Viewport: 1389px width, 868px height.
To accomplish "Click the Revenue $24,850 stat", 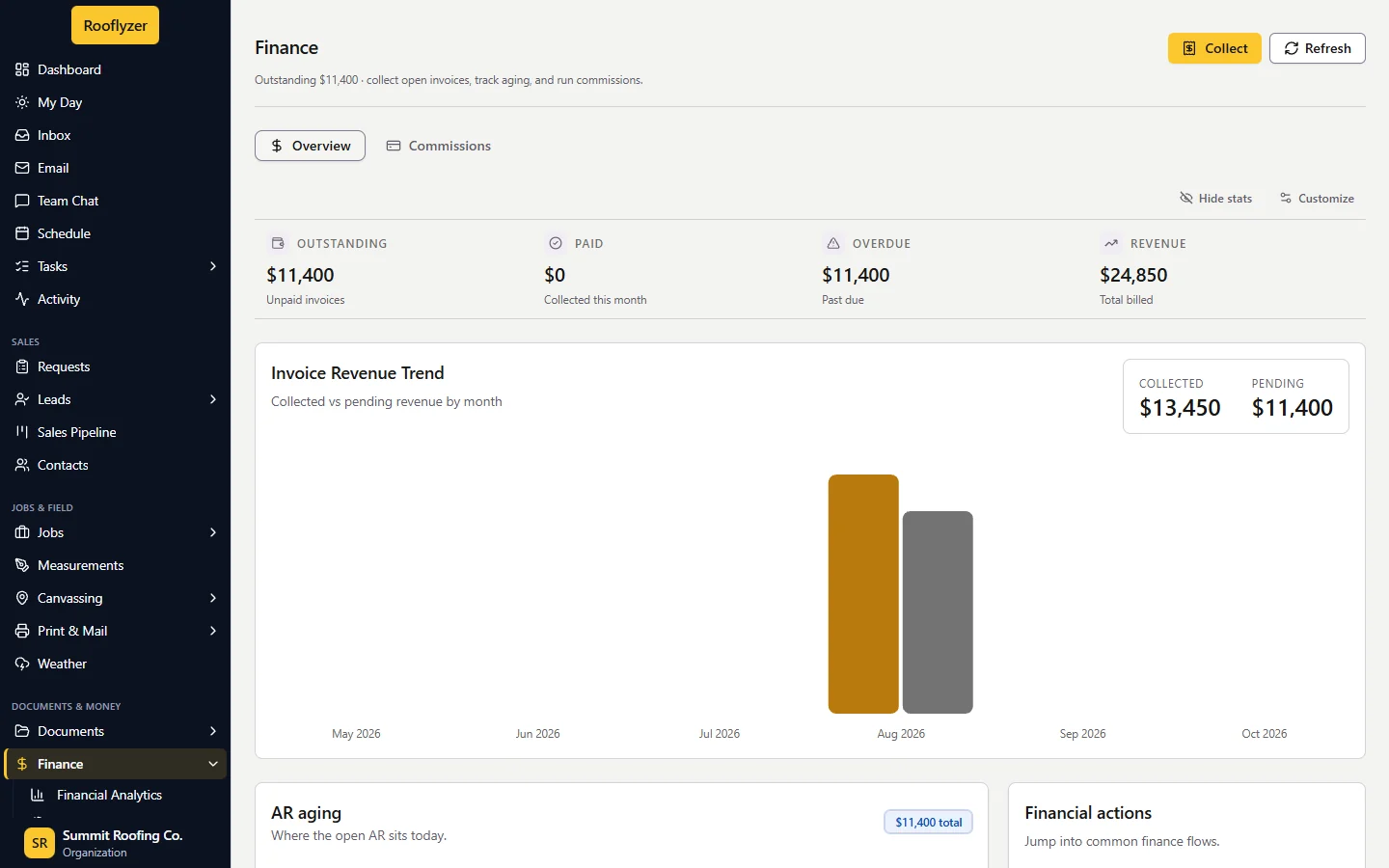I will click(1227, 270).
